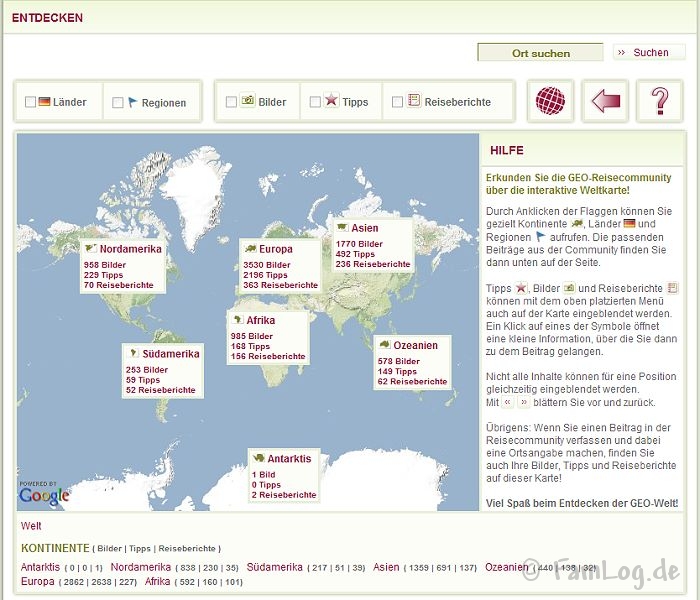Open Nordamerika title on the map

tap(130, 249)
